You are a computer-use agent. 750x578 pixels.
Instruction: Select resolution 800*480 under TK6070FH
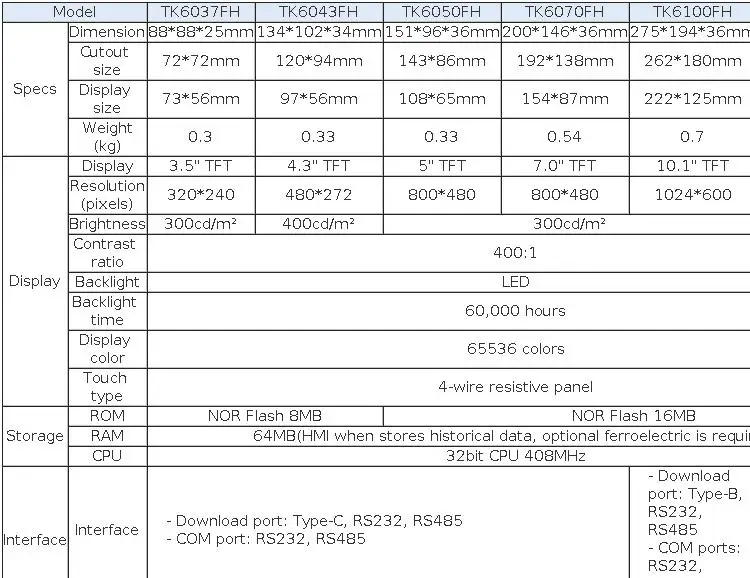click(x=564, y=195)
